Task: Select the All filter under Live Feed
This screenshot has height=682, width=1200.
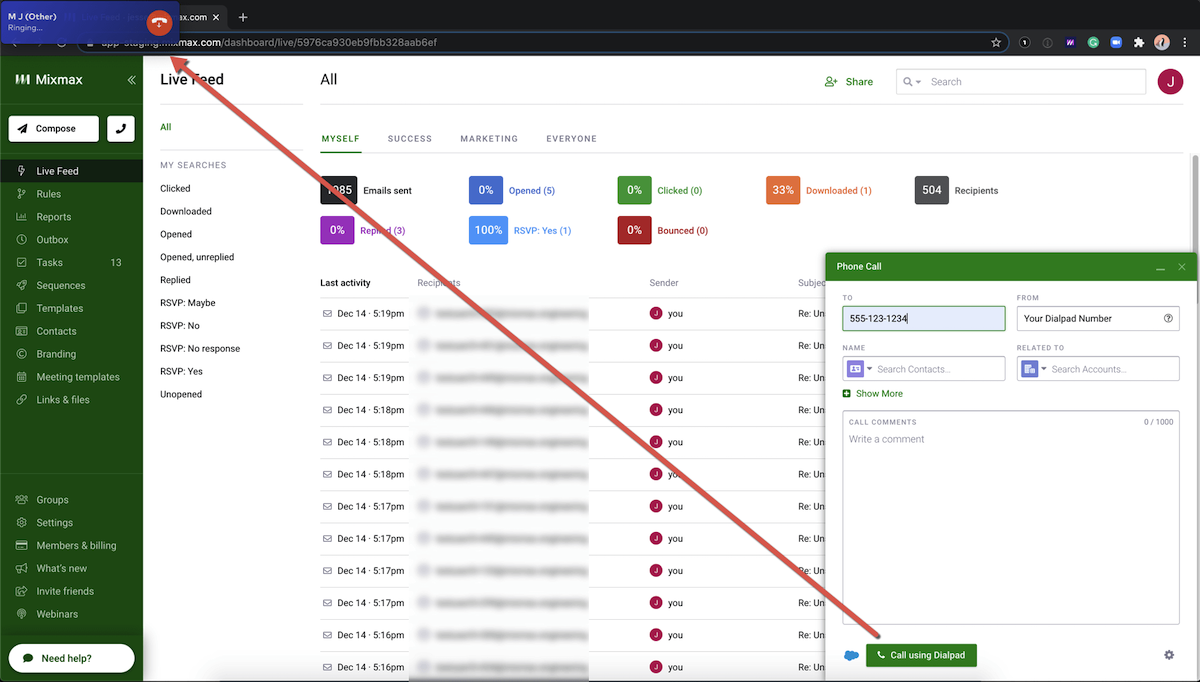Action: (x=166, y=127)
